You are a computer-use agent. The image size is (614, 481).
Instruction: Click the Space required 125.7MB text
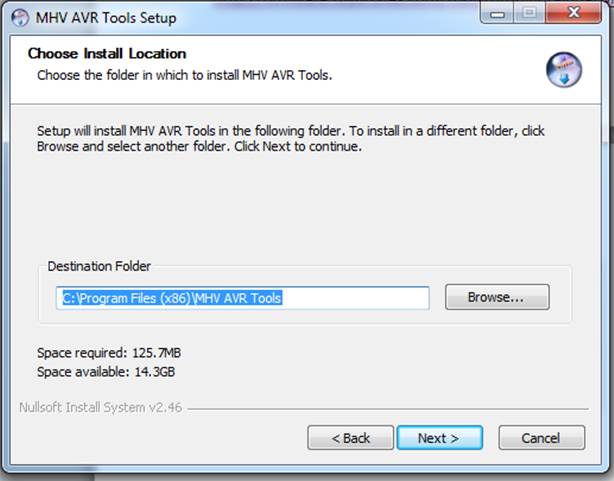click(109, 353)
